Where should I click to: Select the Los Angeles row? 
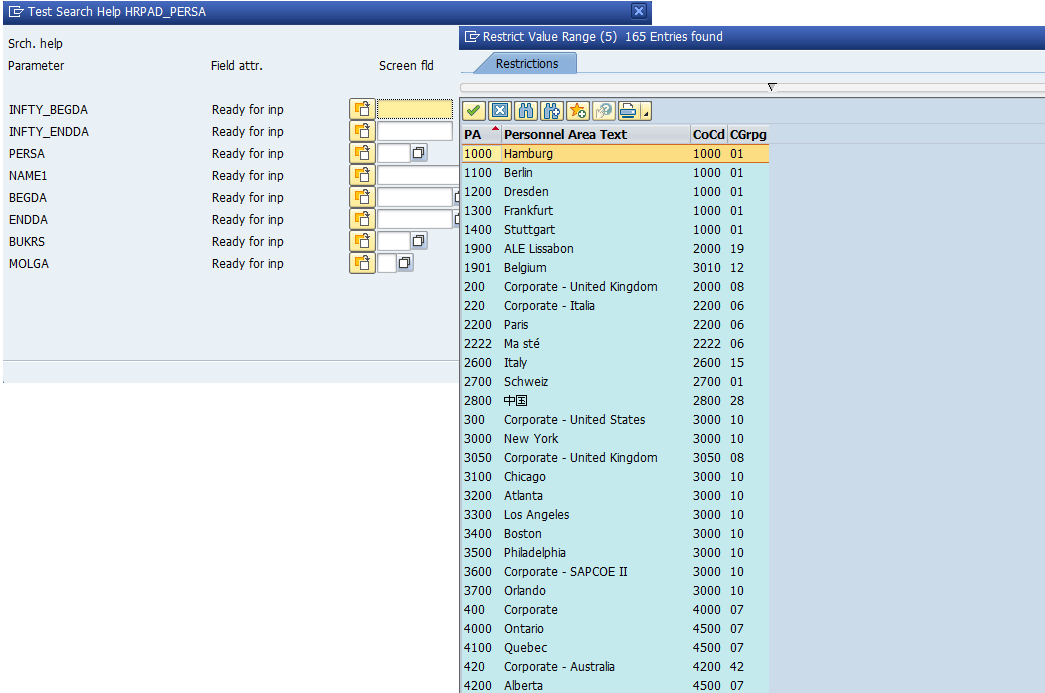tap(615, 514)
